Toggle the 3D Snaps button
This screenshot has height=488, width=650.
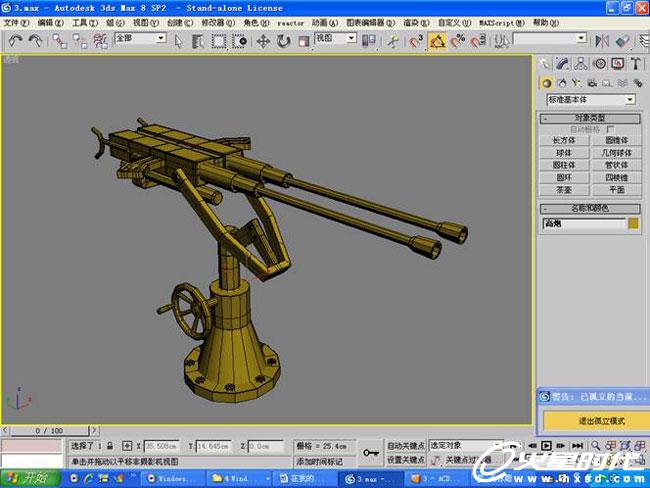(416, 41)
